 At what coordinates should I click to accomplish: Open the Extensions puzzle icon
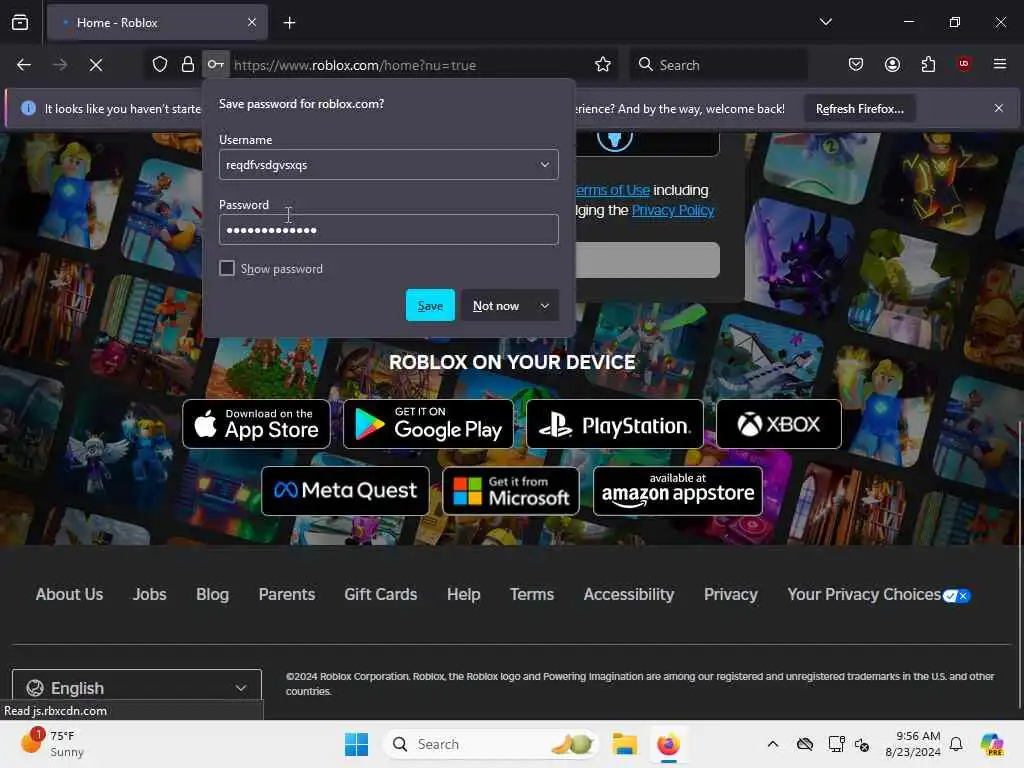[928, 65]
